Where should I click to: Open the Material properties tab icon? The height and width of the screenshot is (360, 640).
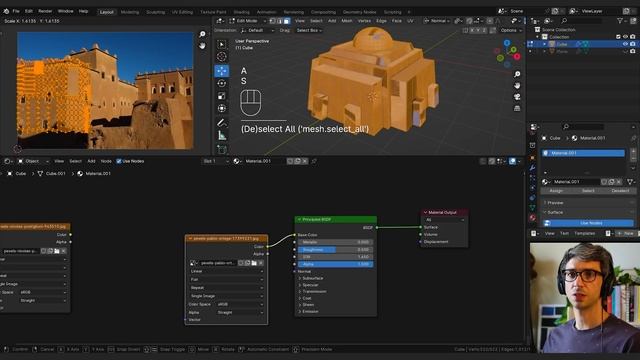coord(532,218)
